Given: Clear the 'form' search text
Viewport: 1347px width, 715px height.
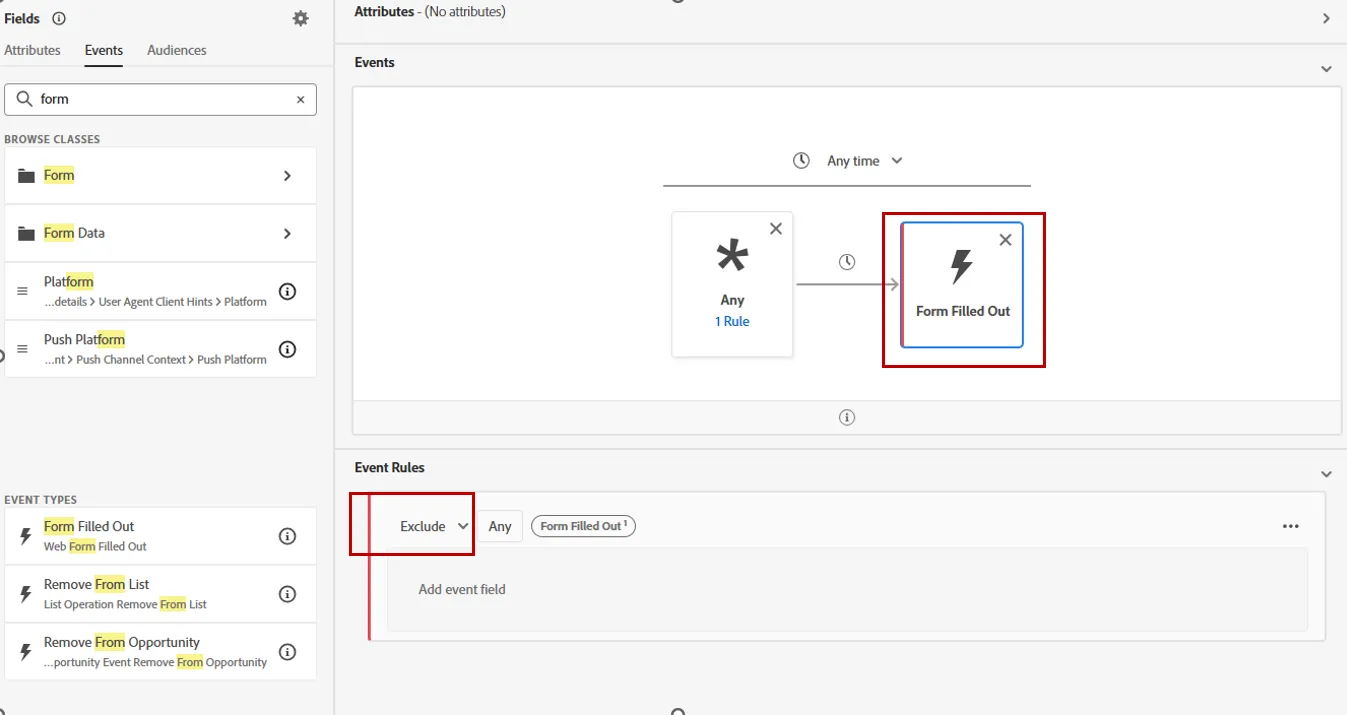Looking at the screenshot, I should [x=300, y=99].
